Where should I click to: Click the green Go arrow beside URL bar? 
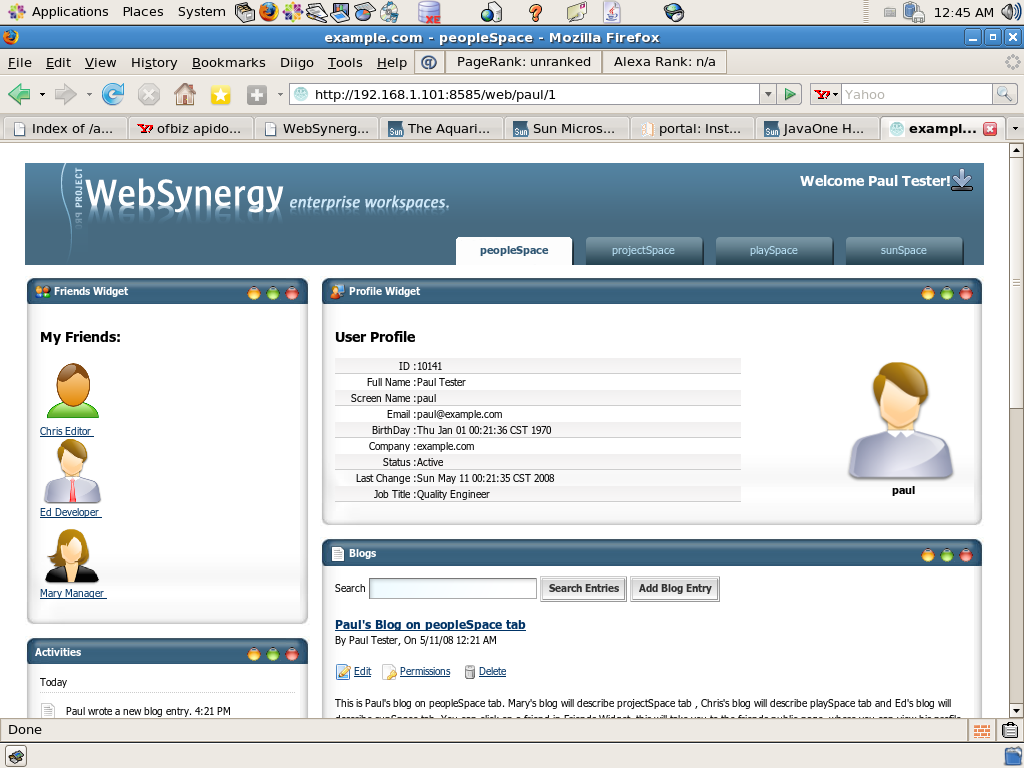[x=791, y=94]
